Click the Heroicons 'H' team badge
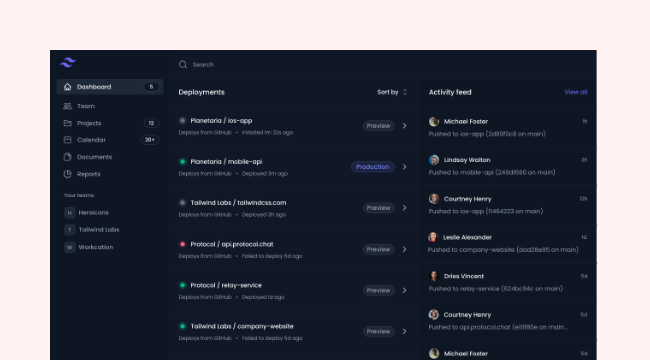 click(70, 213)
